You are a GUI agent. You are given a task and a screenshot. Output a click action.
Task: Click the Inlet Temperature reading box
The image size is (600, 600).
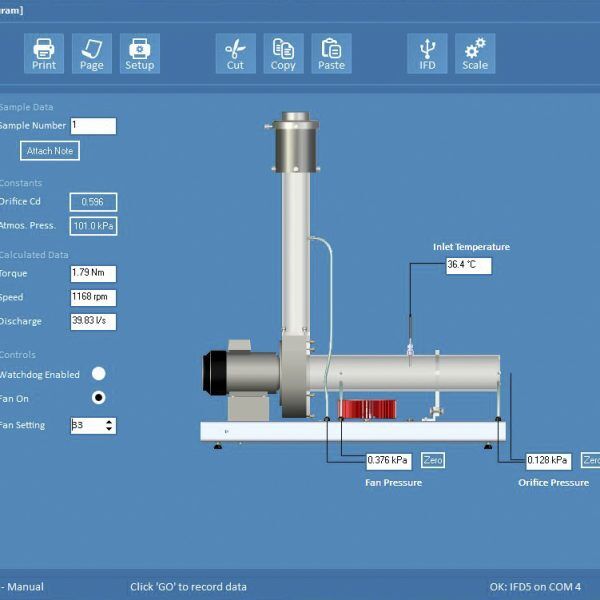click(468, 266)
